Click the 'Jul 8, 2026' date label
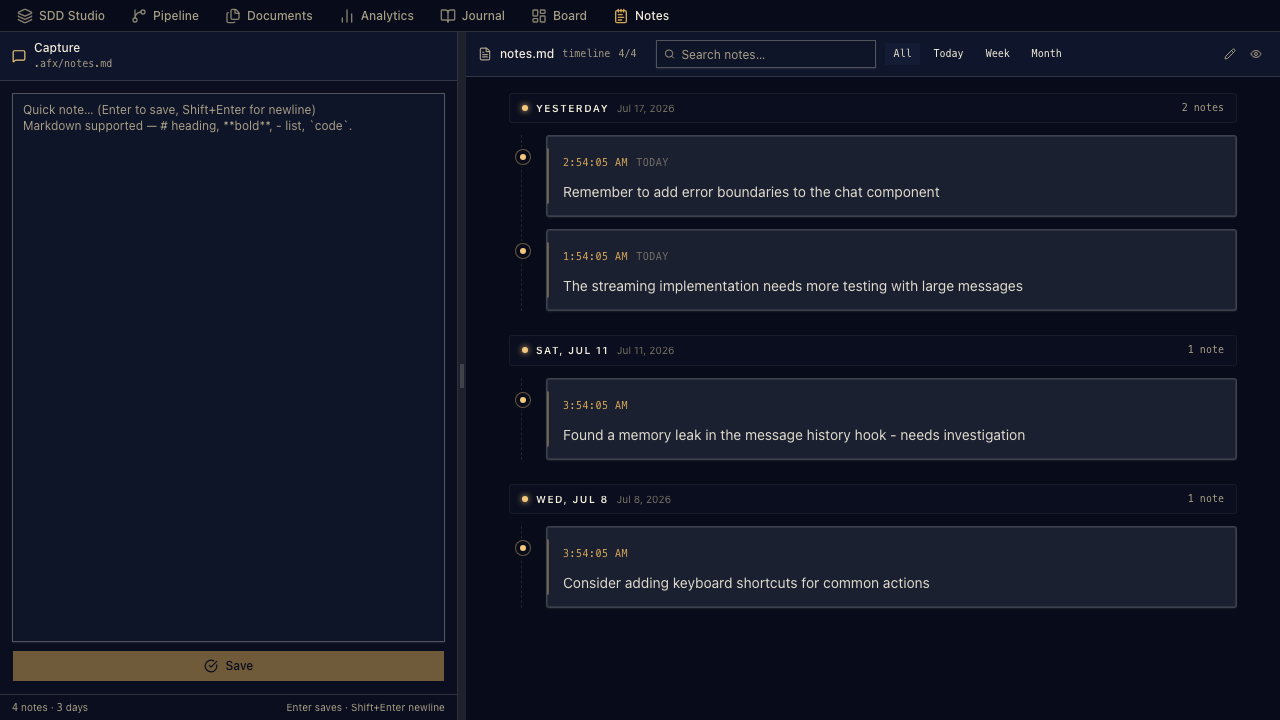This screenshot has height=720, width=1280. pyautogui.click(x=644, y=499)
